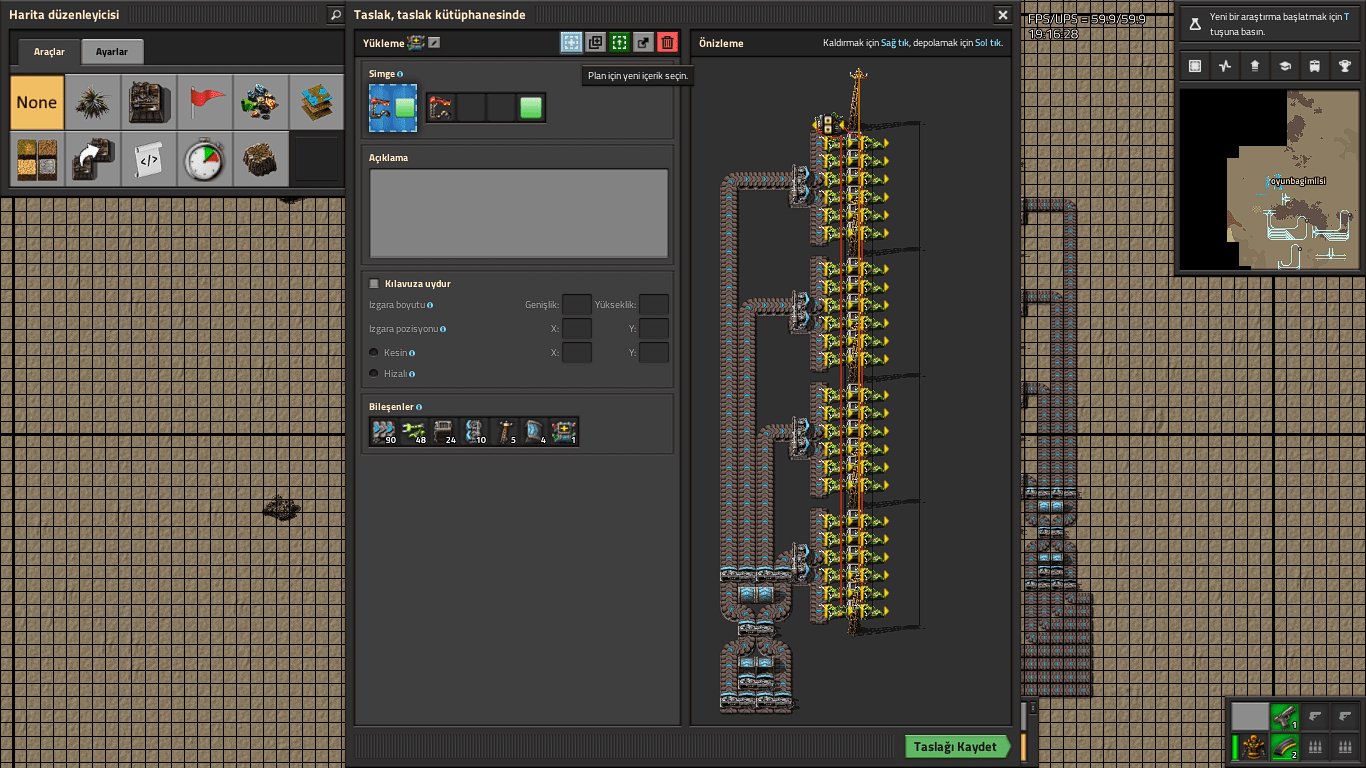Click the component icon showing 1
The height and width of the screenshot is (768, 1366).
pos(564,432)
